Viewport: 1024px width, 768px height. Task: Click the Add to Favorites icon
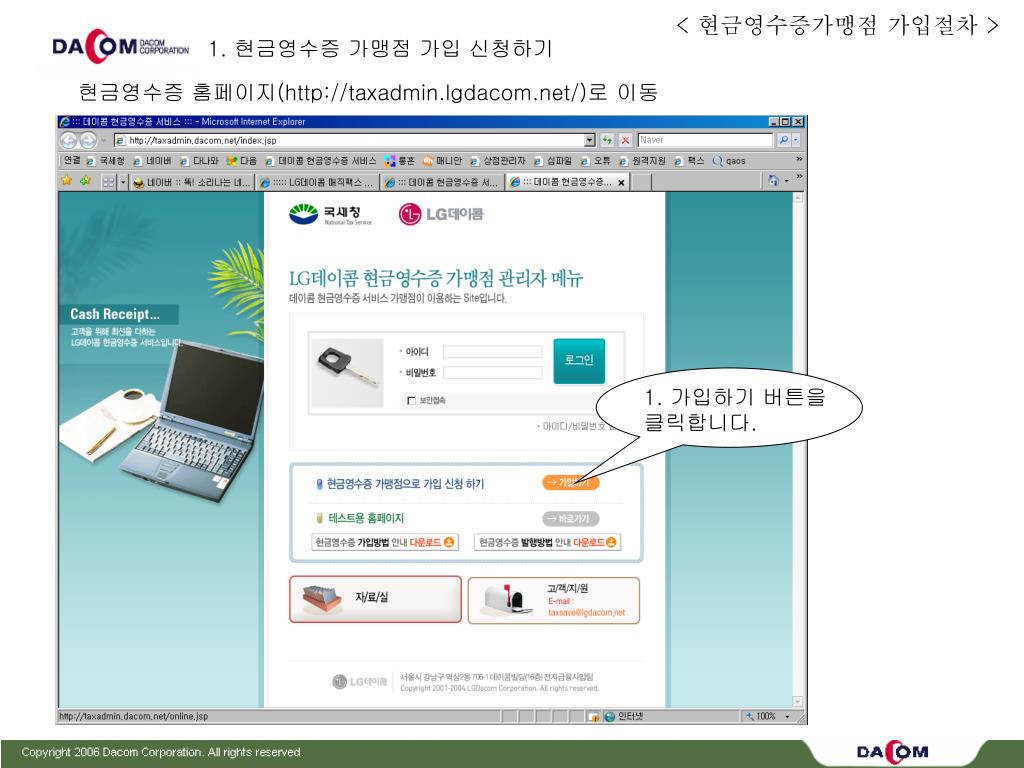coord(85,181)
